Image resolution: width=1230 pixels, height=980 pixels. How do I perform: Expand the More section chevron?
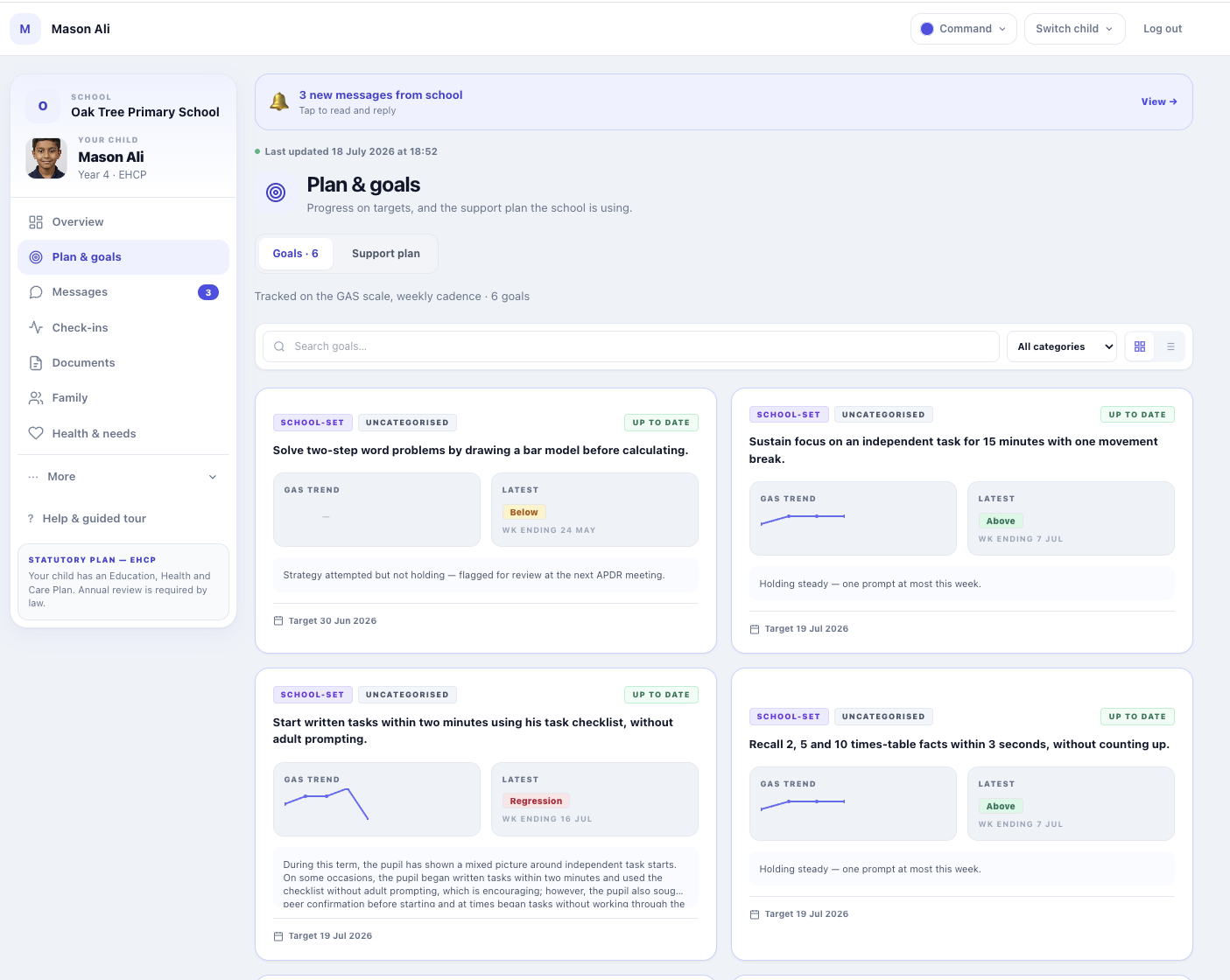pyautogui.click(x=213, y=477)
